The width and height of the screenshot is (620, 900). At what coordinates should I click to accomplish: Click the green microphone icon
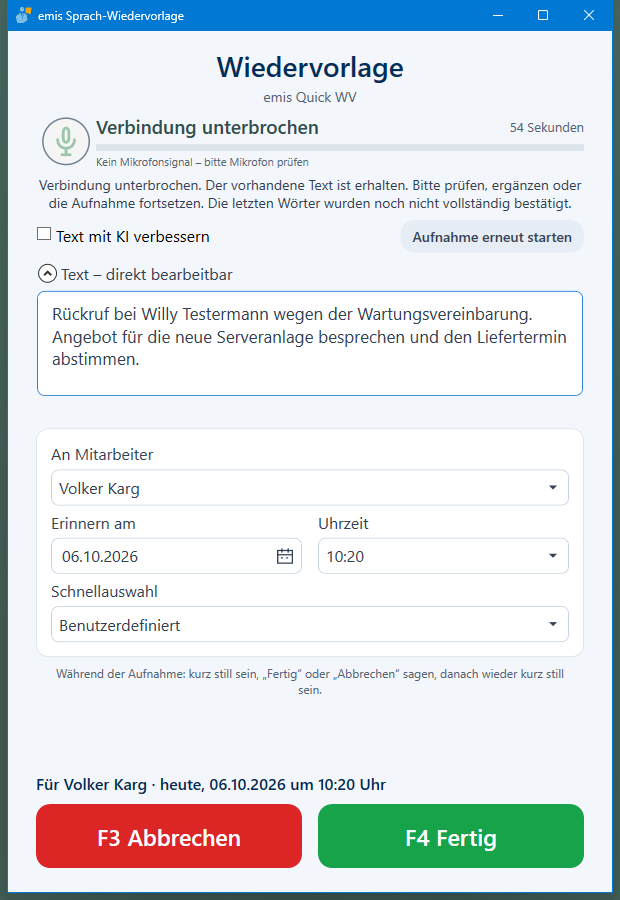pyautogui.click(x=66, y=141)
